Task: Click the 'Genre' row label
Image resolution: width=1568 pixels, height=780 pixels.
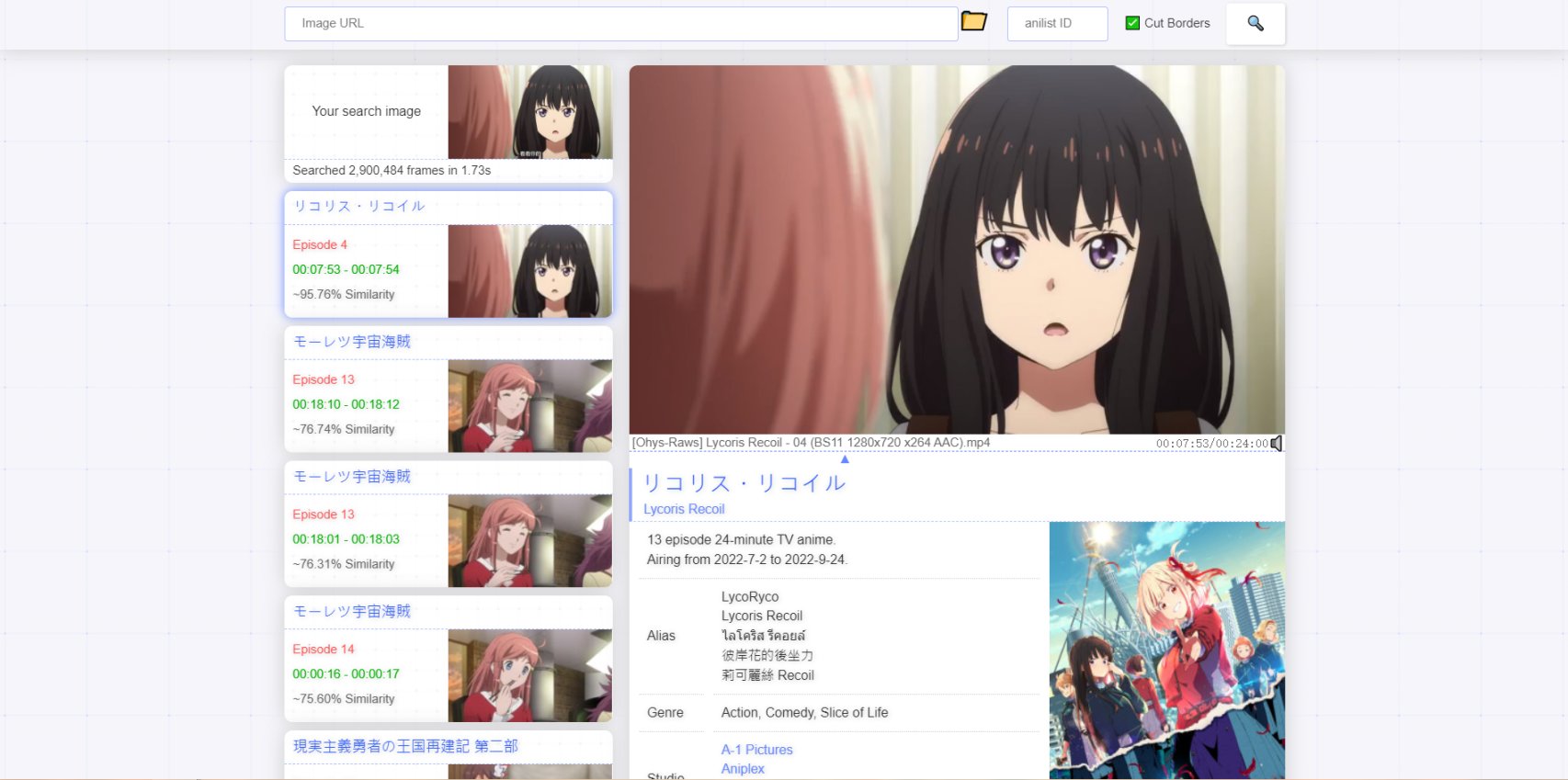Action: point(665,712)
